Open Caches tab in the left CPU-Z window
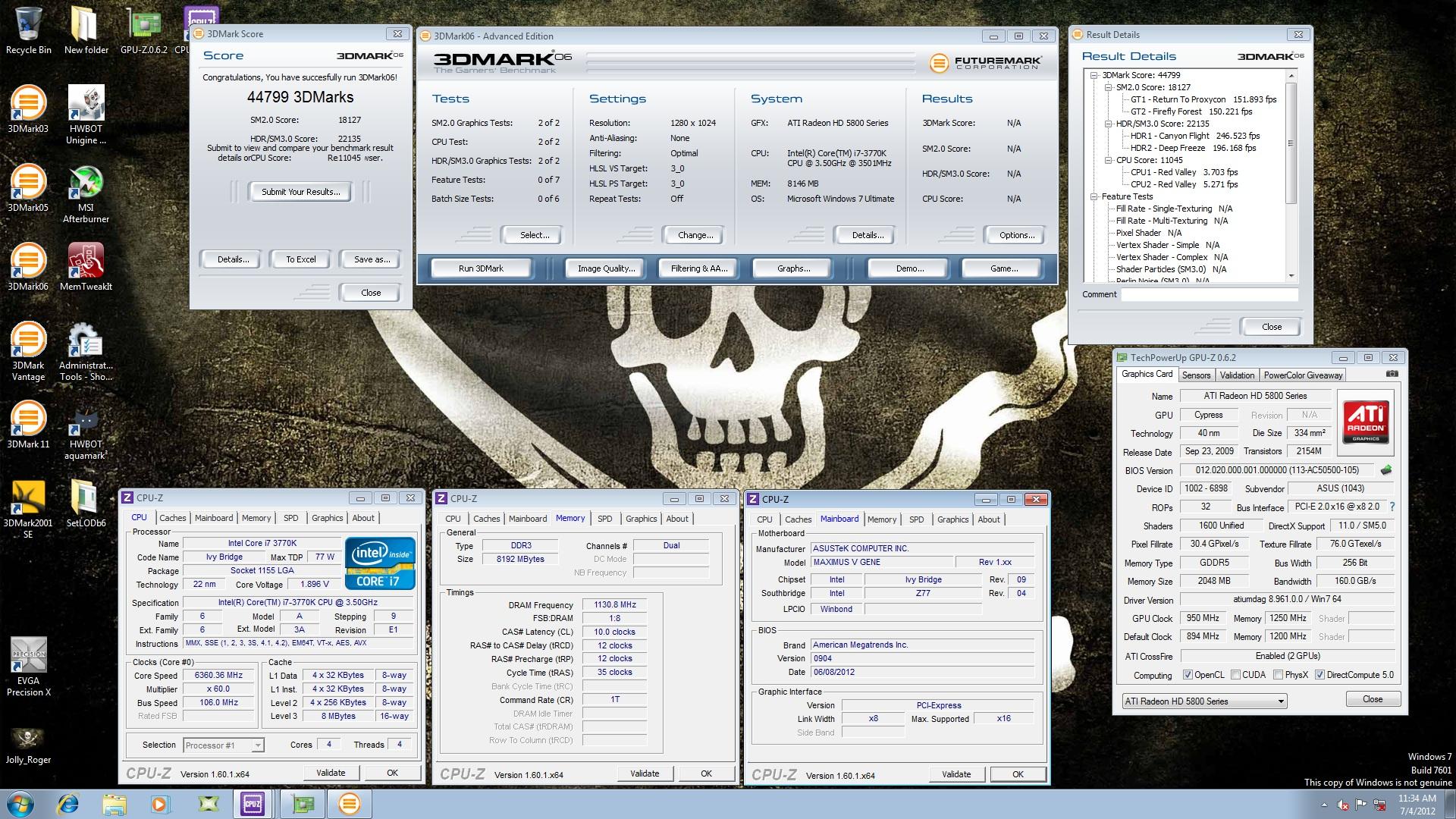The image size is (1456, 819). click(x=172, y=518)
